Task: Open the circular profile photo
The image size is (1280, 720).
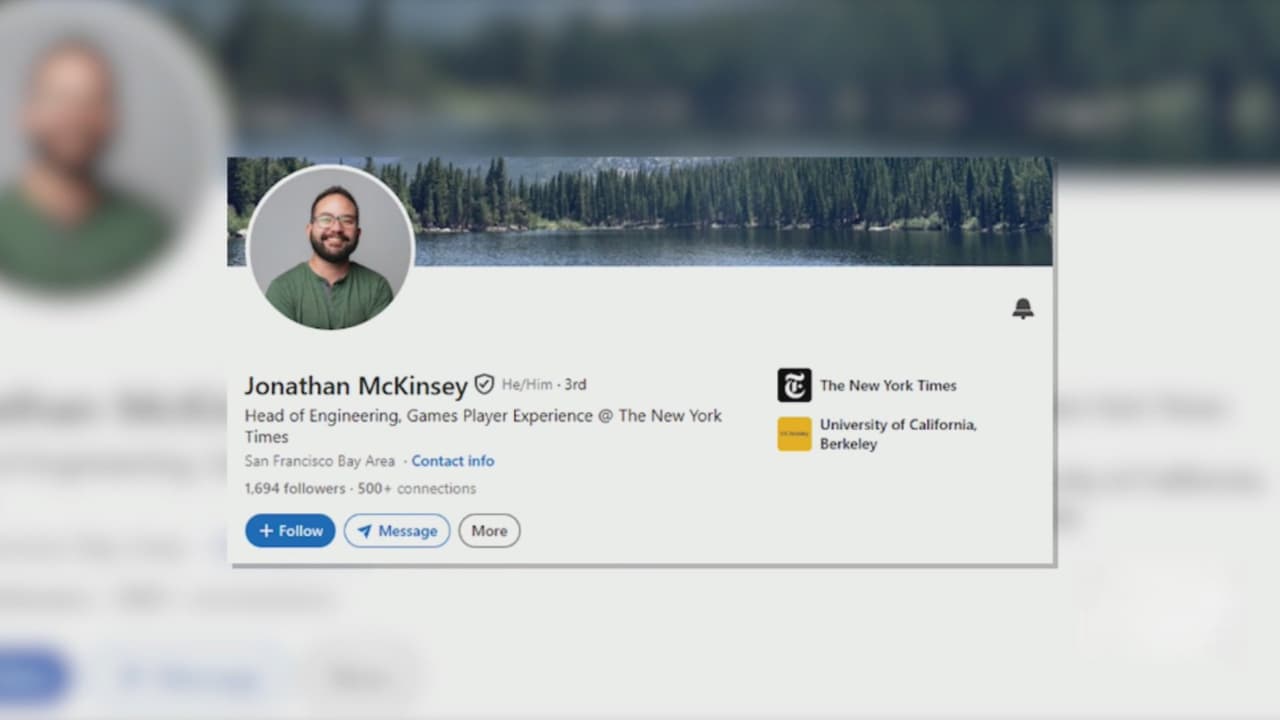Action: click(x=330, y=248)
